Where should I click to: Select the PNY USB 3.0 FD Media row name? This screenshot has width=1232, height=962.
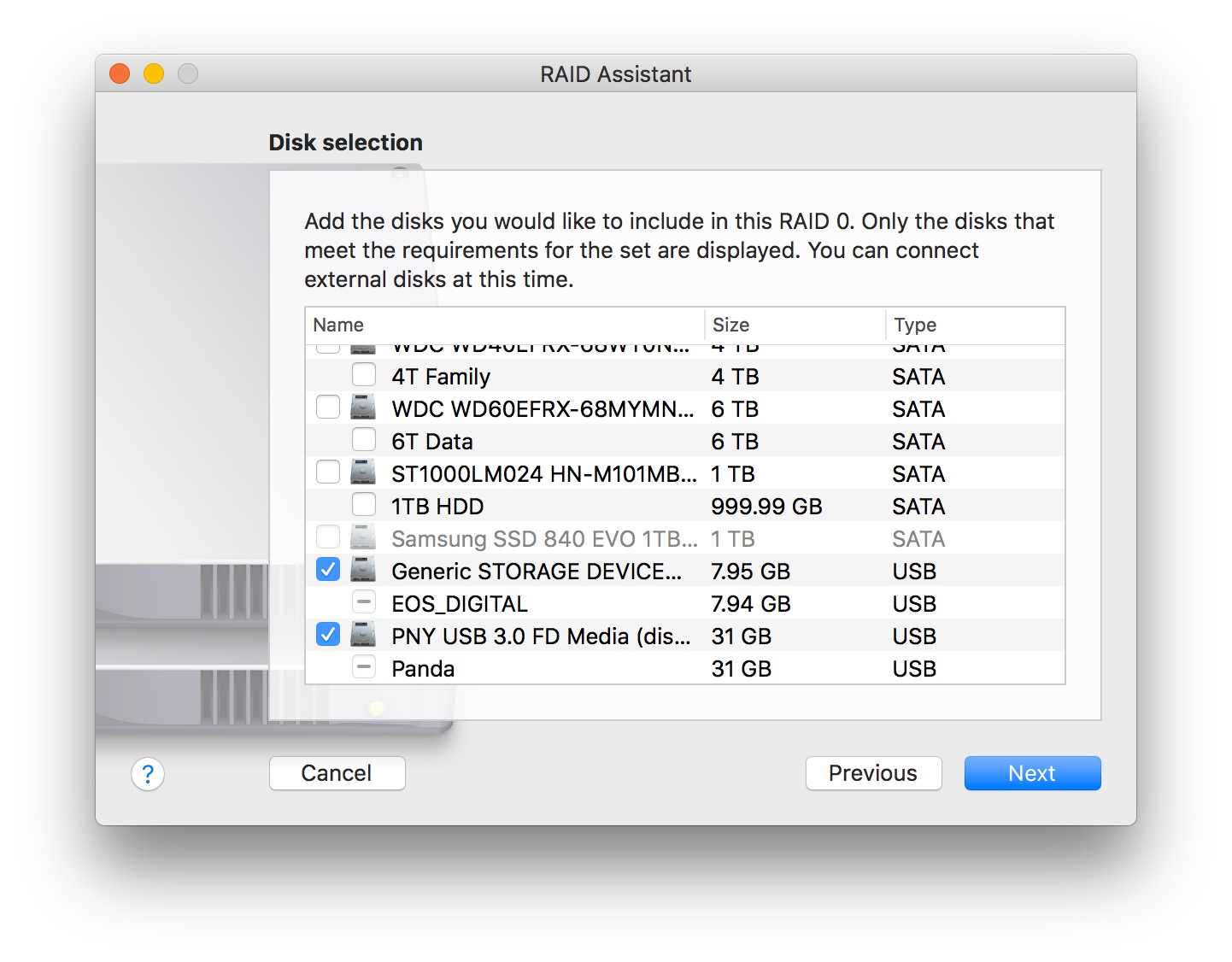[541, 636]
